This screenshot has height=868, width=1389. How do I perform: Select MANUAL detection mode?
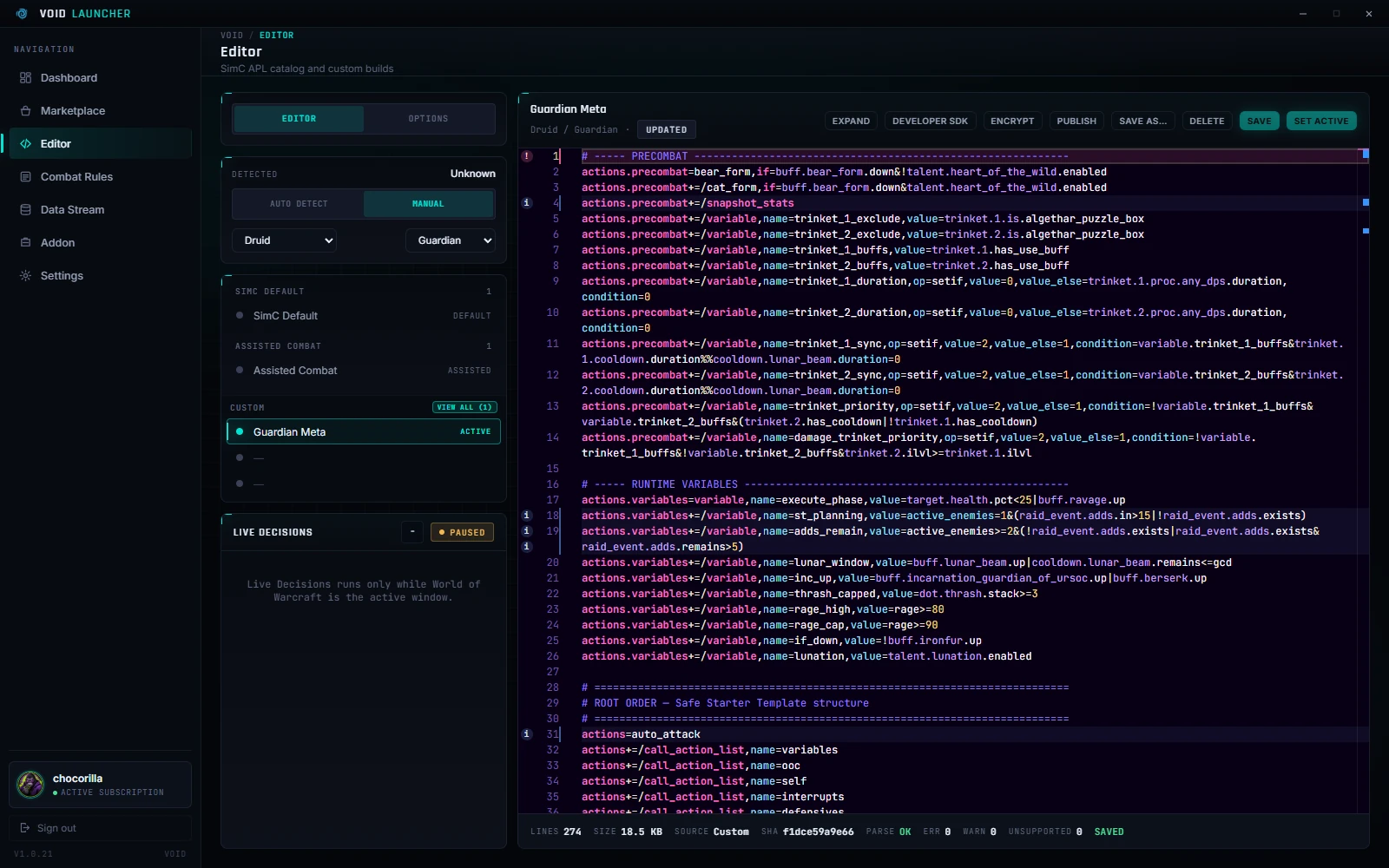[x=428, y=204]
